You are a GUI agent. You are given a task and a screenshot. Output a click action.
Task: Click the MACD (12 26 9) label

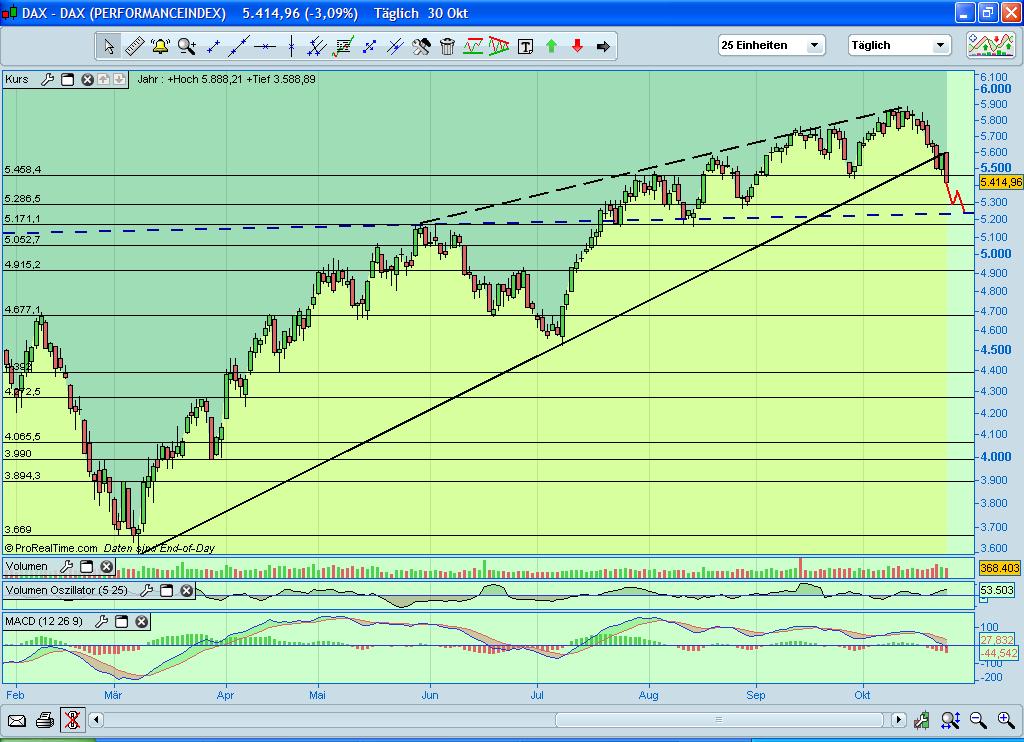click(44, 621)
